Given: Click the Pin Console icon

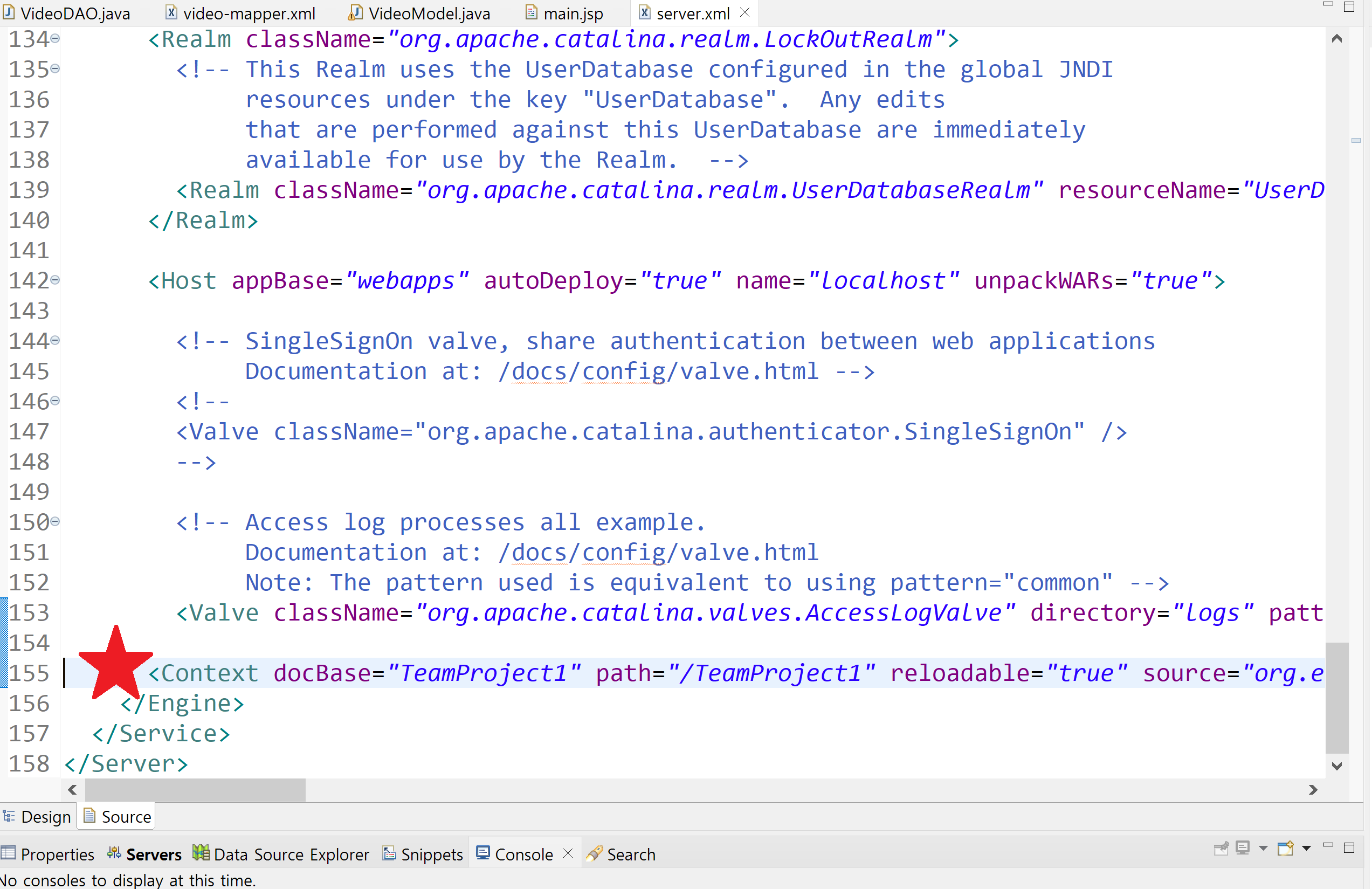Looking at the screenshot, I should tap(1221, 848).
